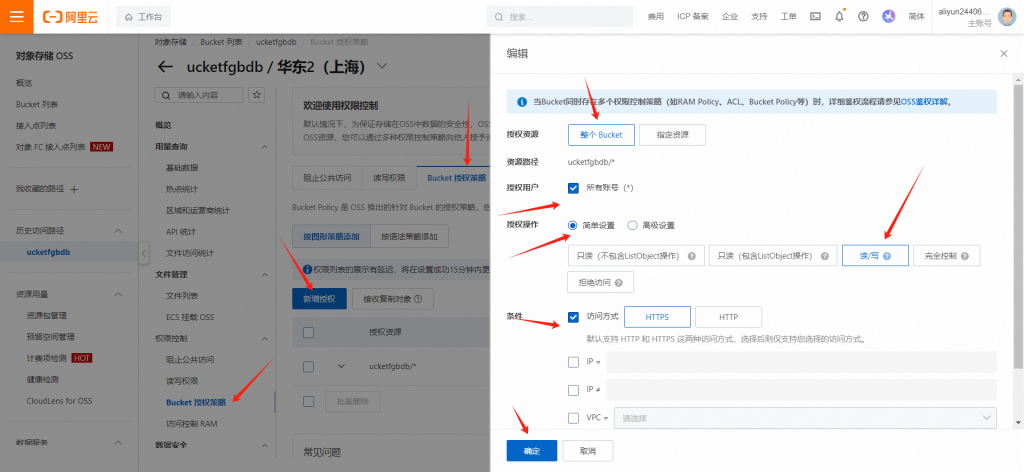Collapse the sidebar with the arrow handle
Viewport: 1024px width, 472px height.
pos(144,253)
